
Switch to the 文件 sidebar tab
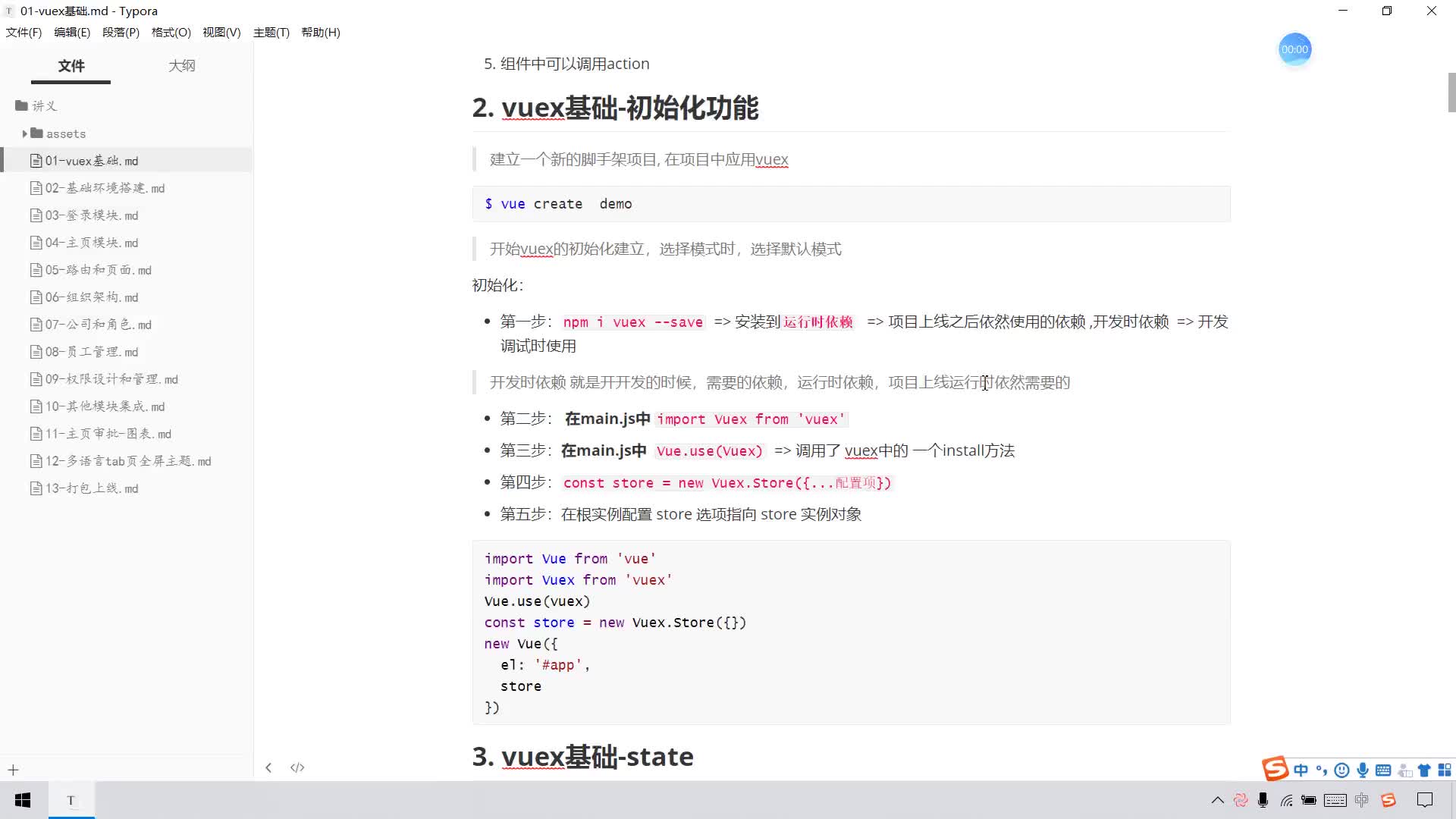coord(71,66)
